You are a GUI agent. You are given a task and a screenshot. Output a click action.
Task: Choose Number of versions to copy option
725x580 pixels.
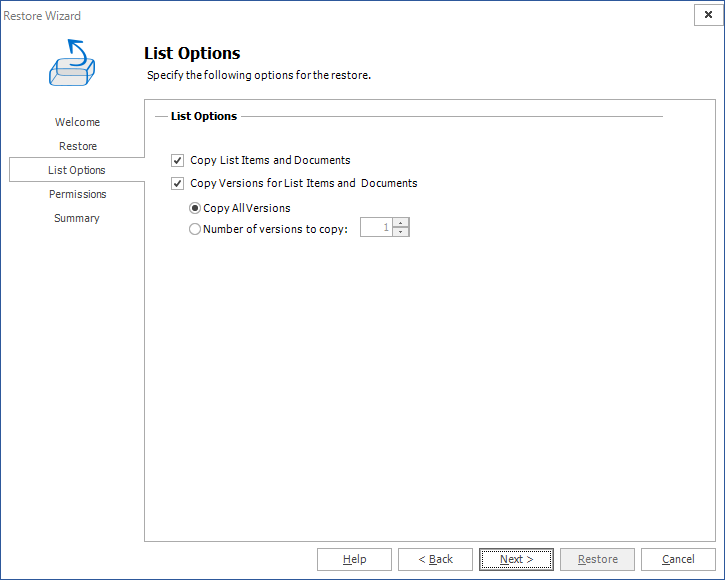[195, 229]
